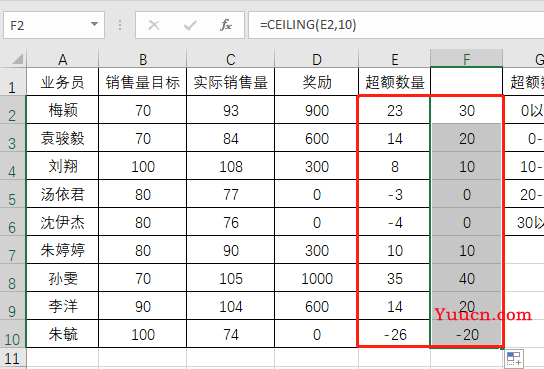544x369 pixels.
Task: Select the cell containing 梅颖
Action: (x=62, y=110)
